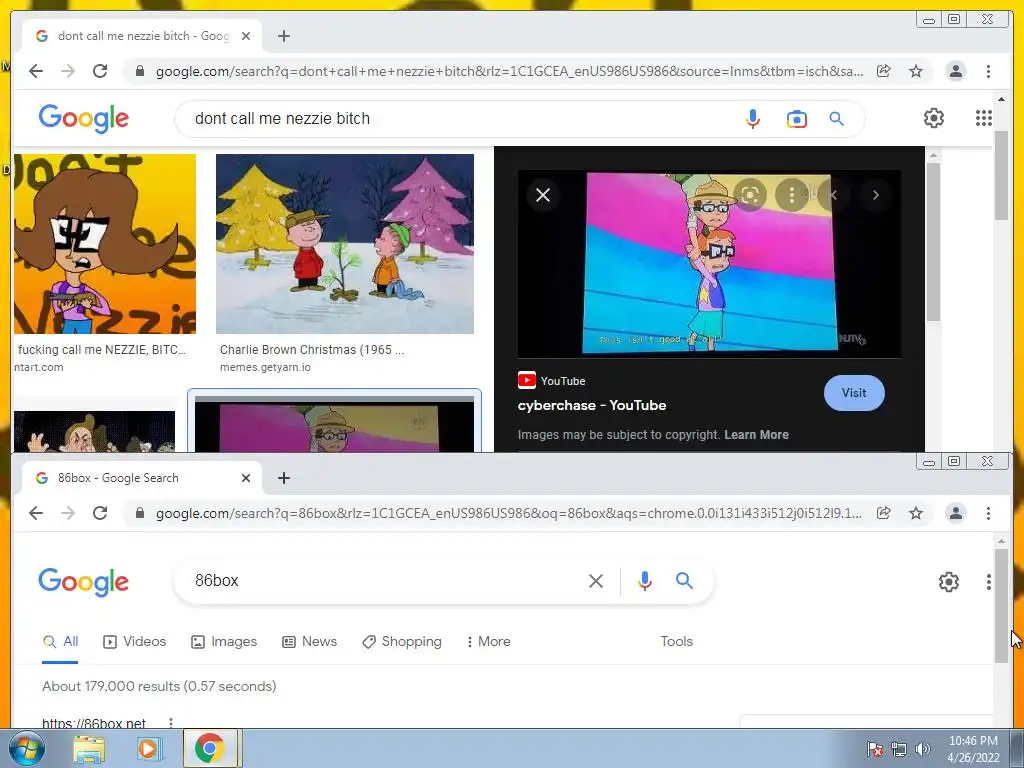Select the All results tab
Viewport: 1024px width, 768px height.
click(x=61, y=642)
